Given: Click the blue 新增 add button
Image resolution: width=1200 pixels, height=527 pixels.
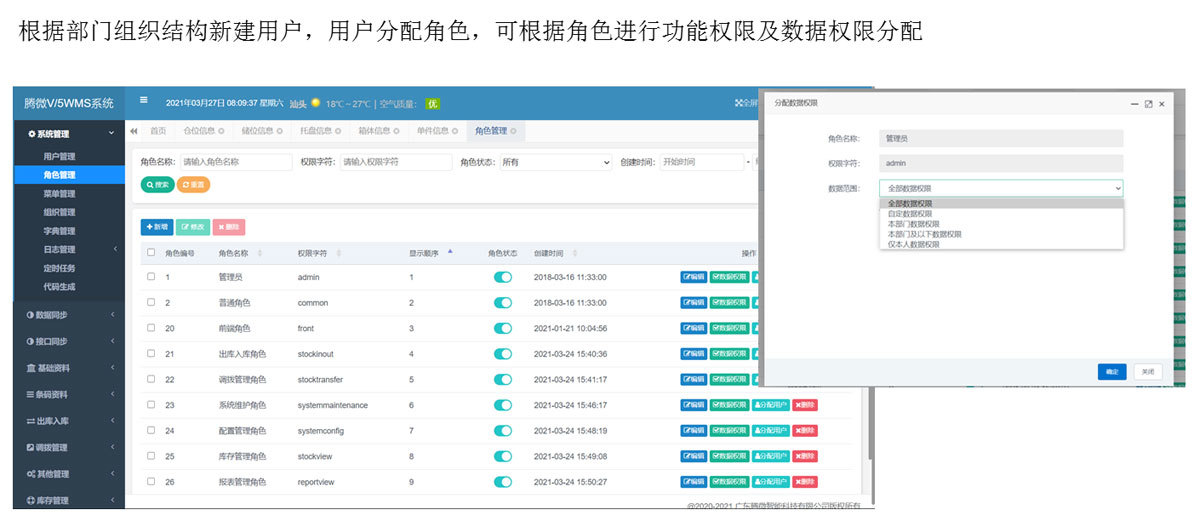Looking at the screenshot, I should [157, 227].
